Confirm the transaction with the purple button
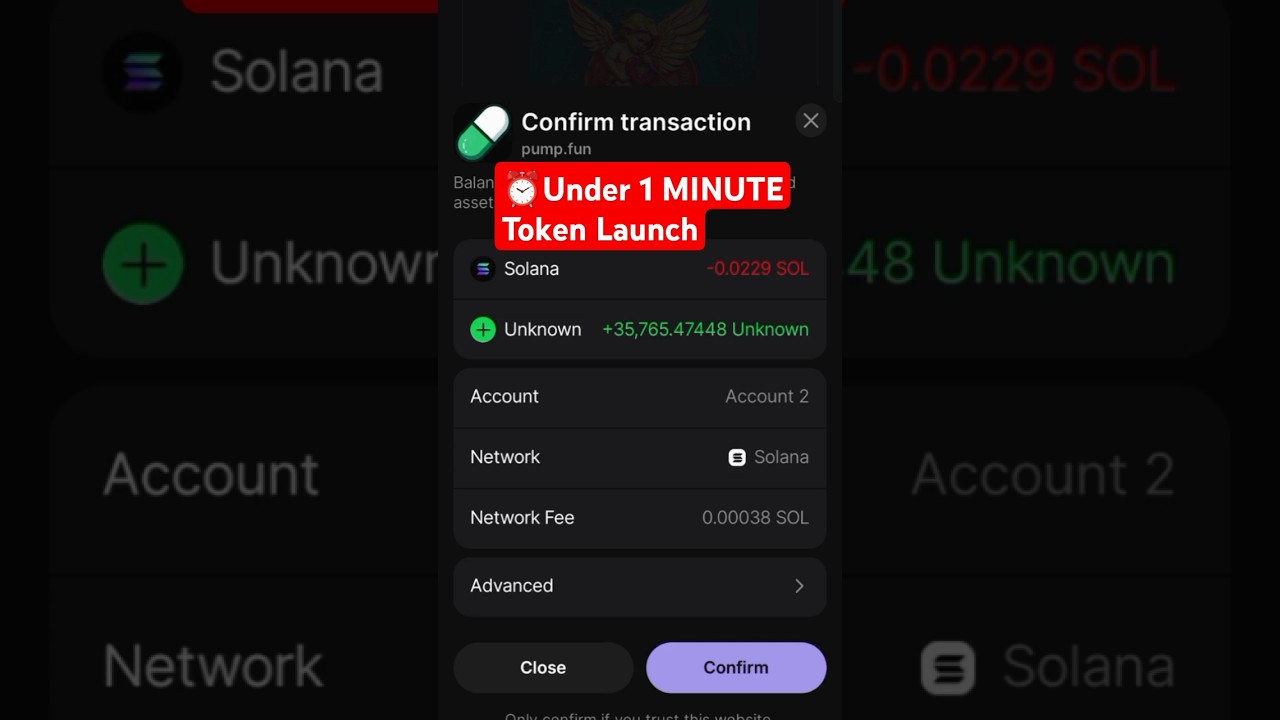This screenshot has height=720, width=1280. [x=736, y=668]
